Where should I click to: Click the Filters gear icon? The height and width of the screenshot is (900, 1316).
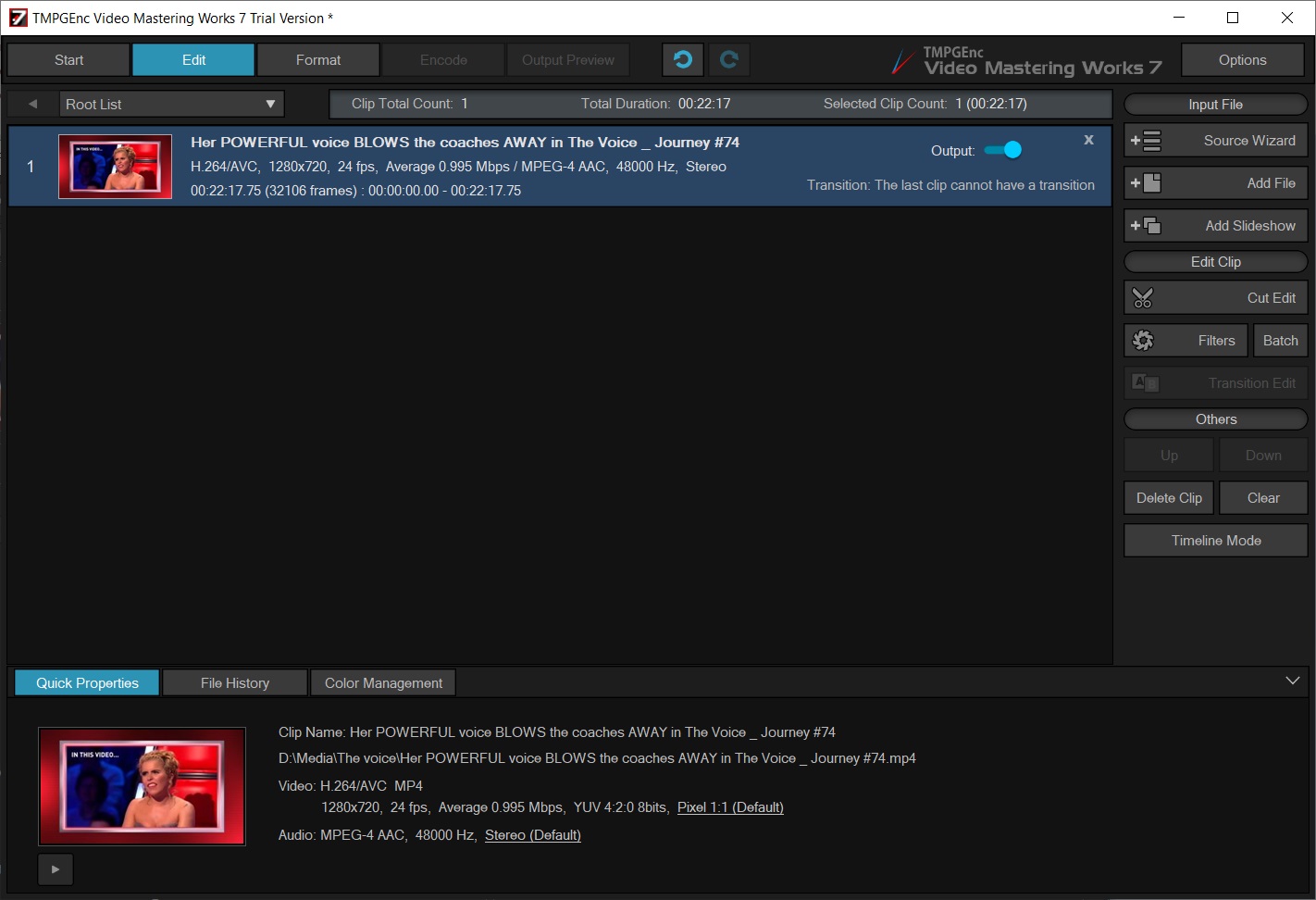coord(1143,341)
